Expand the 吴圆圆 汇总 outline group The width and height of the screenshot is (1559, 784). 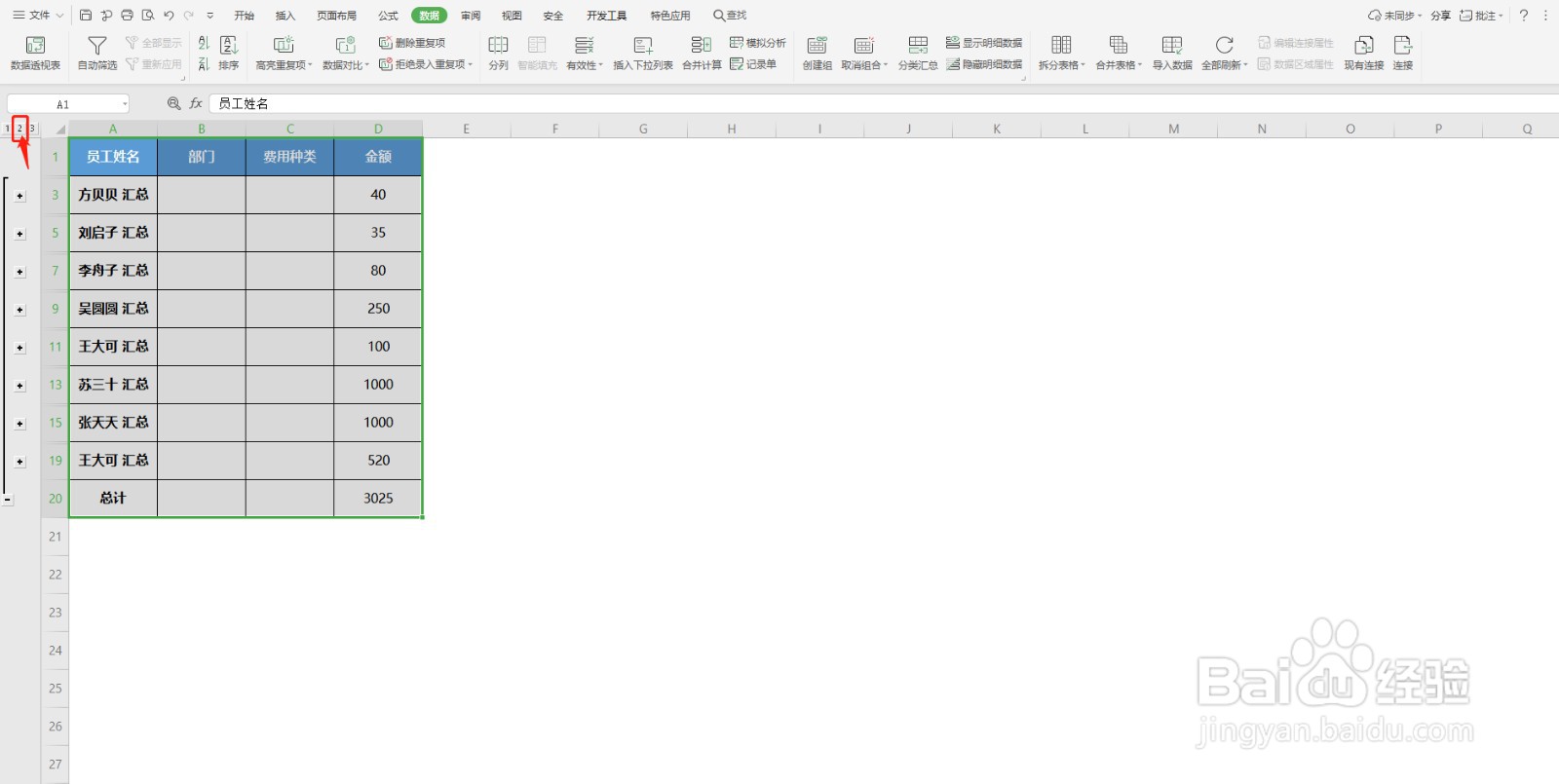click(19, 310)
